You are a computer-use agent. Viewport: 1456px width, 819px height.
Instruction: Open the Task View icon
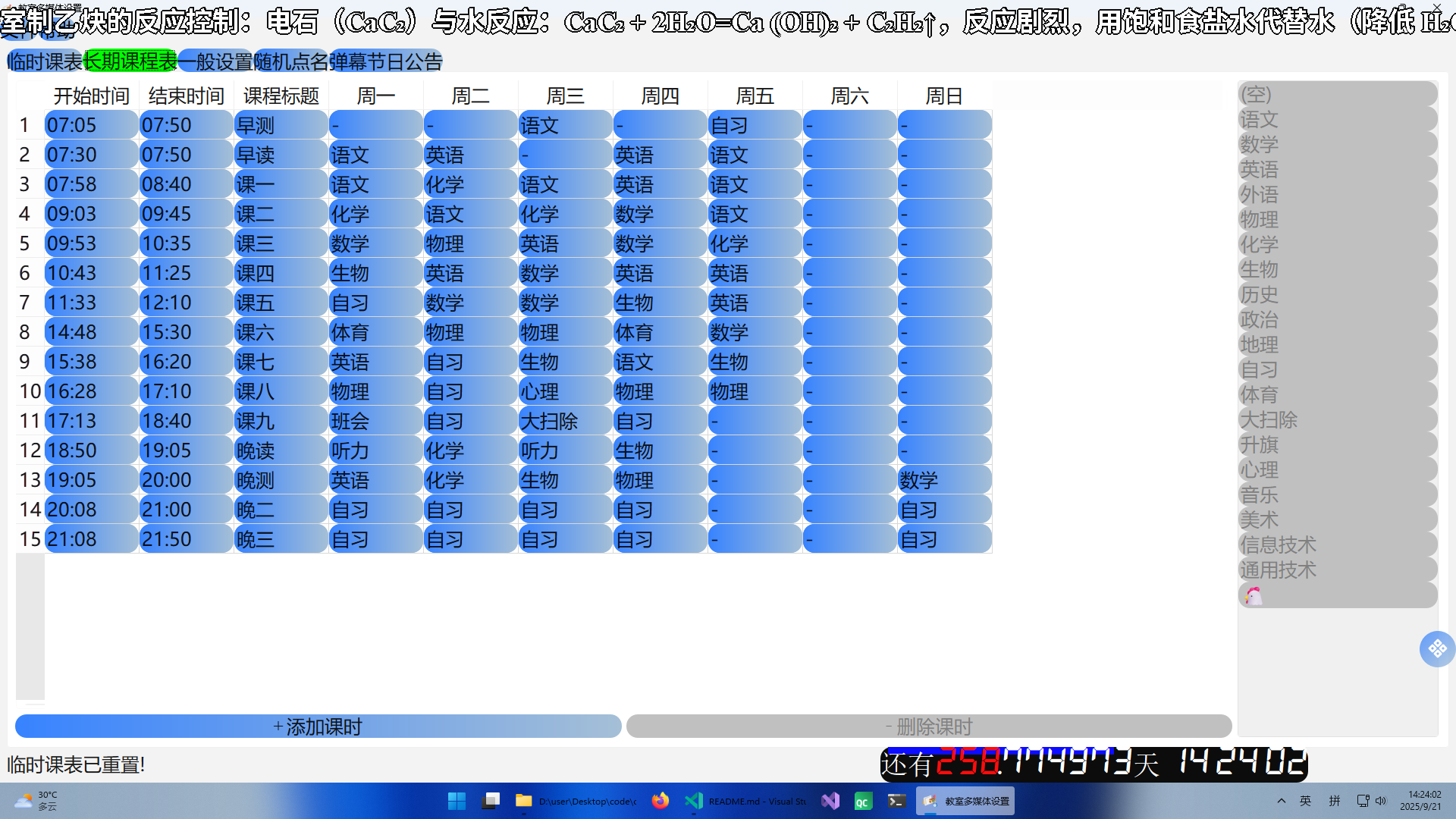pyautogui.click(x=491, y=801)
